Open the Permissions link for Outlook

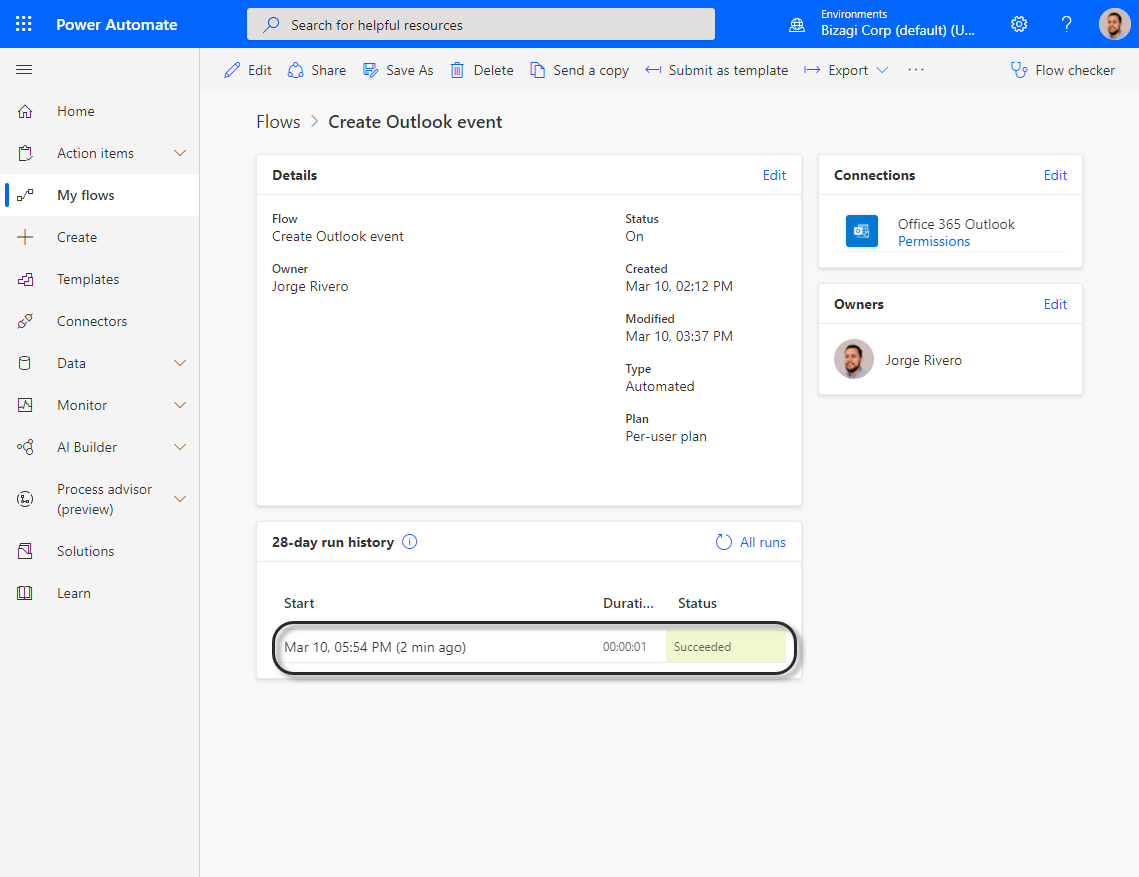coord(934,242)
